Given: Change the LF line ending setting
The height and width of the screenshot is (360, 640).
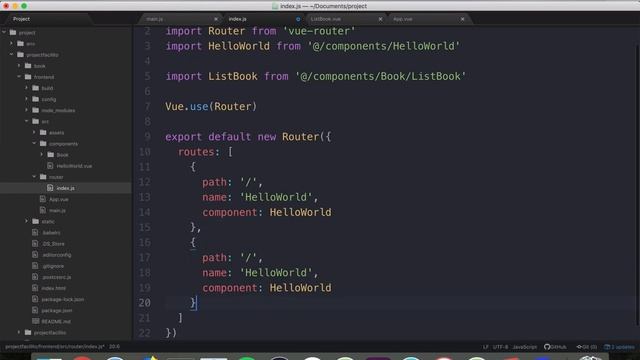Looking at the screenshot, I should click(485, 347).
